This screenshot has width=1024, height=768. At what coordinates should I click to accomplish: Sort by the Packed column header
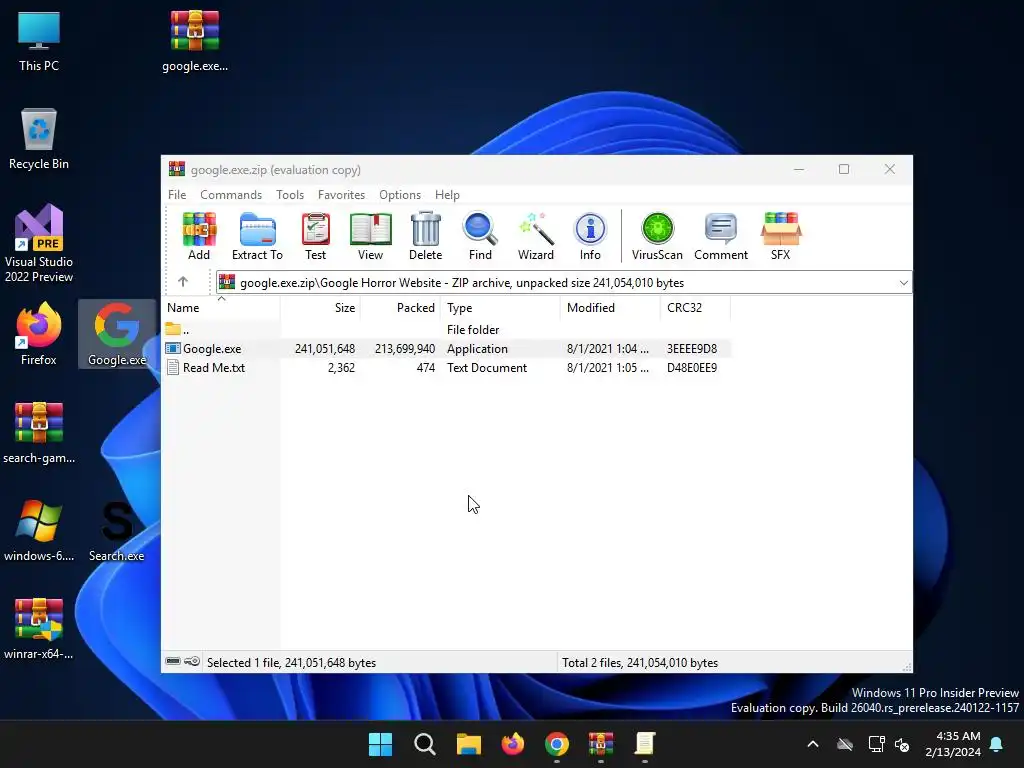pos(401,308)
